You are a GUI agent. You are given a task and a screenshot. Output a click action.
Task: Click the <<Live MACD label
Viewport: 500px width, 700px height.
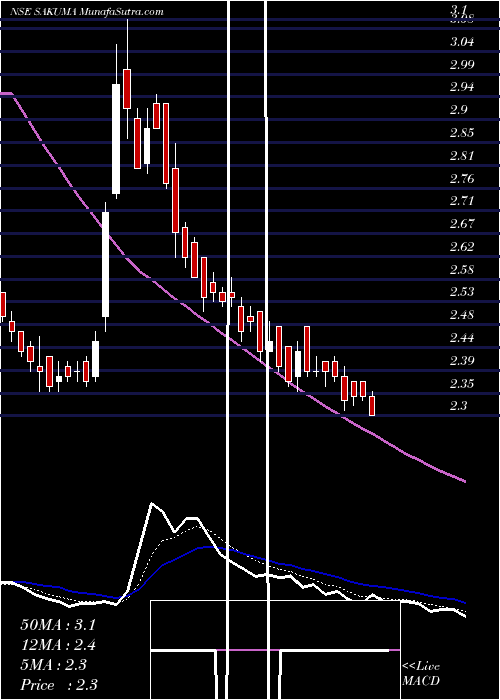tap(421, 674)
